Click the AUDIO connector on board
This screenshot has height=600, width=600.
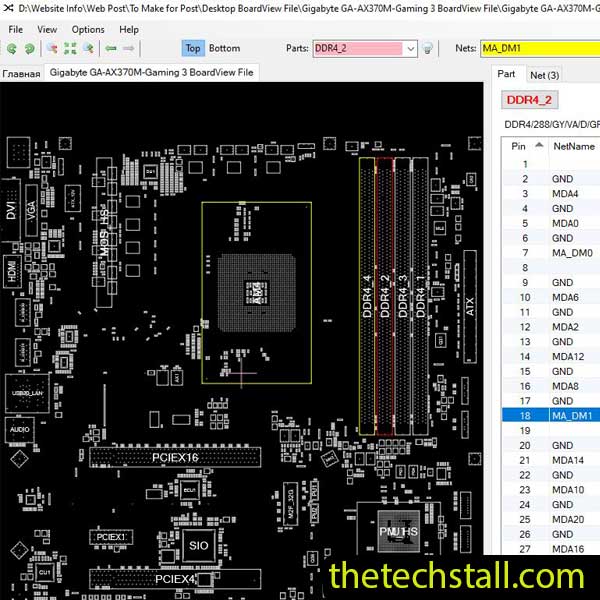pyautogui.click(x=20, y=429)
